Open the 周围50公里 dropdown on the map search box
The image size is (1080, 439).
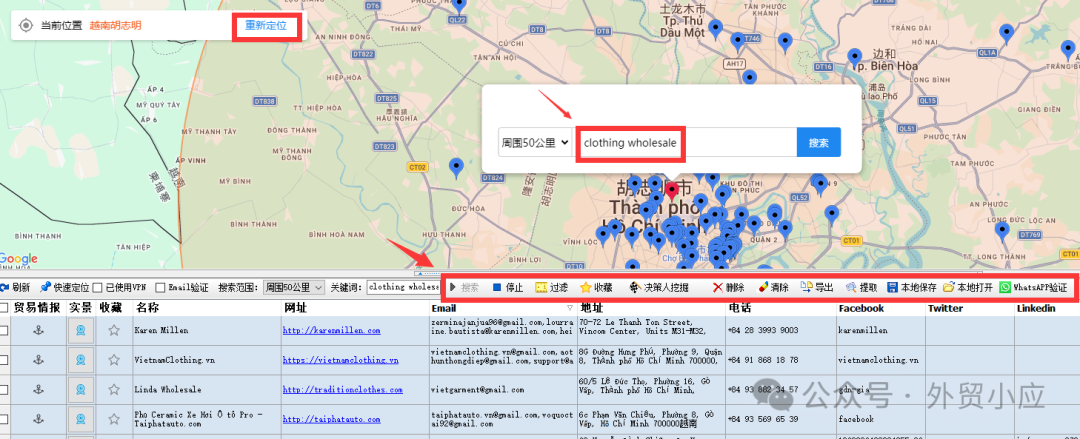coord(535,143)
